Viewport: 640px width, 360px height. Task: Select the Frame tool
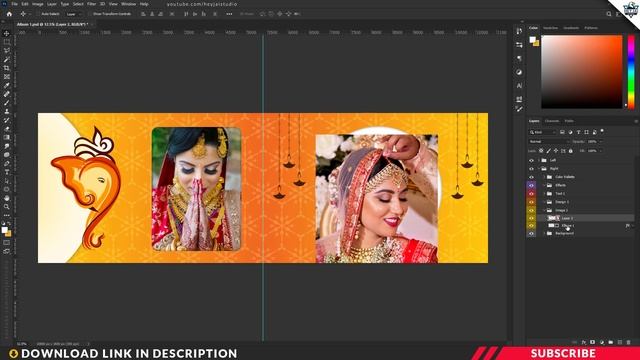[7, 77]
